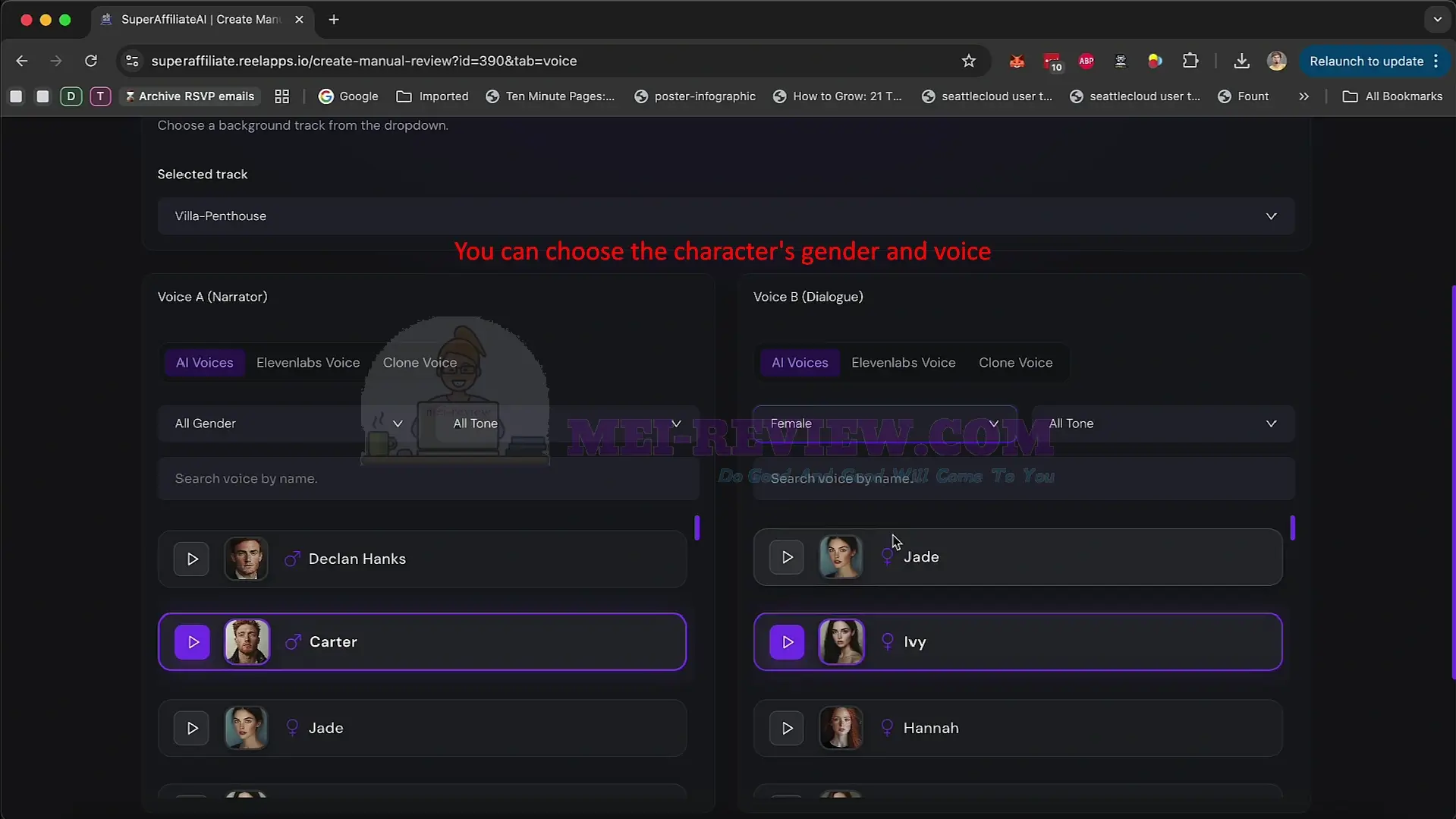Play Jade preview in Voice B list
This screenshot has width=1456, height=819.
click(x=787, y=557)
